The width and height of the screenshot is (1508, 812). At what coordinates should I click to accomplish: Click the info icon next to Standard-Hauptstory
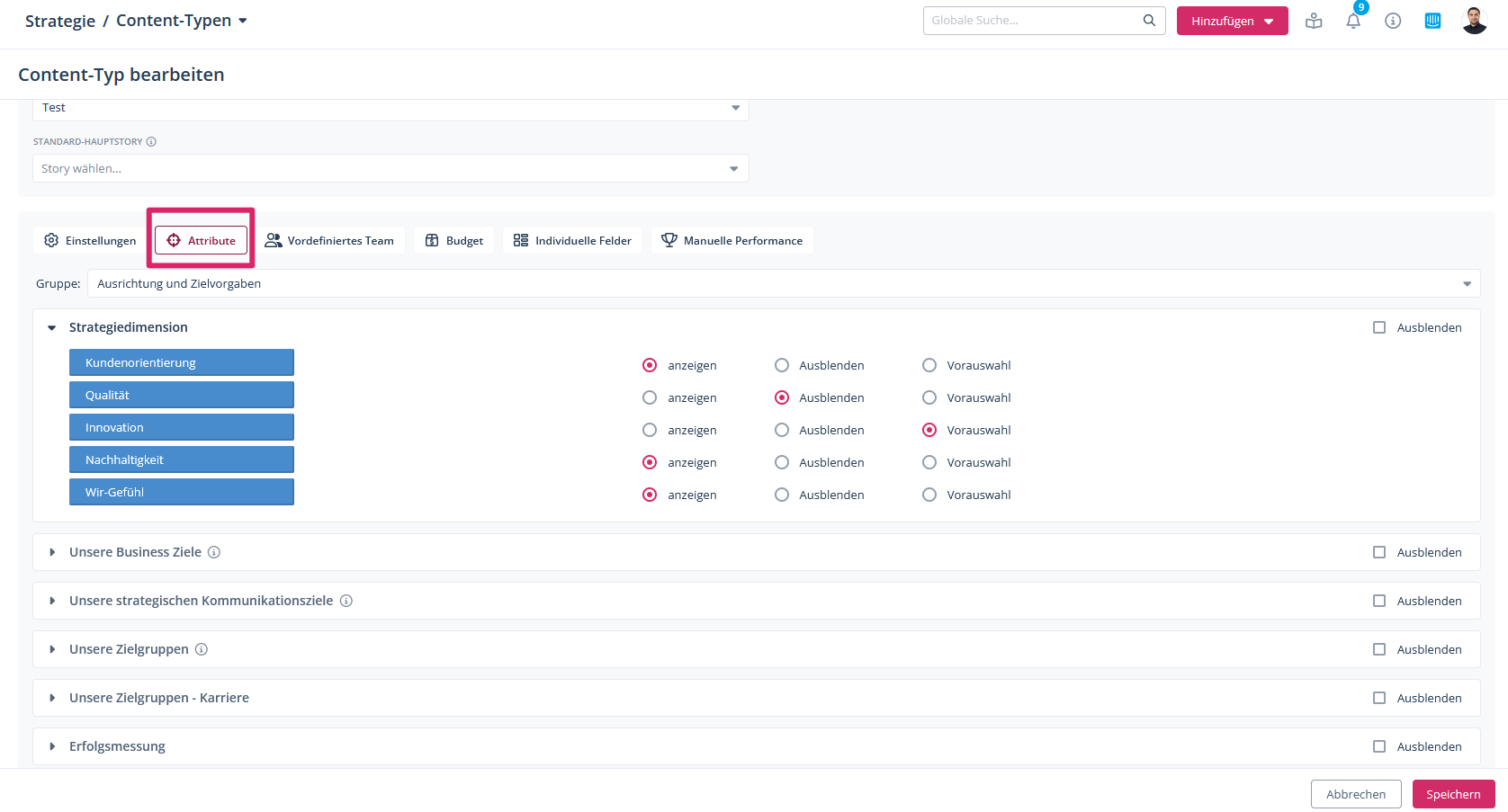[x=151, y=141]
